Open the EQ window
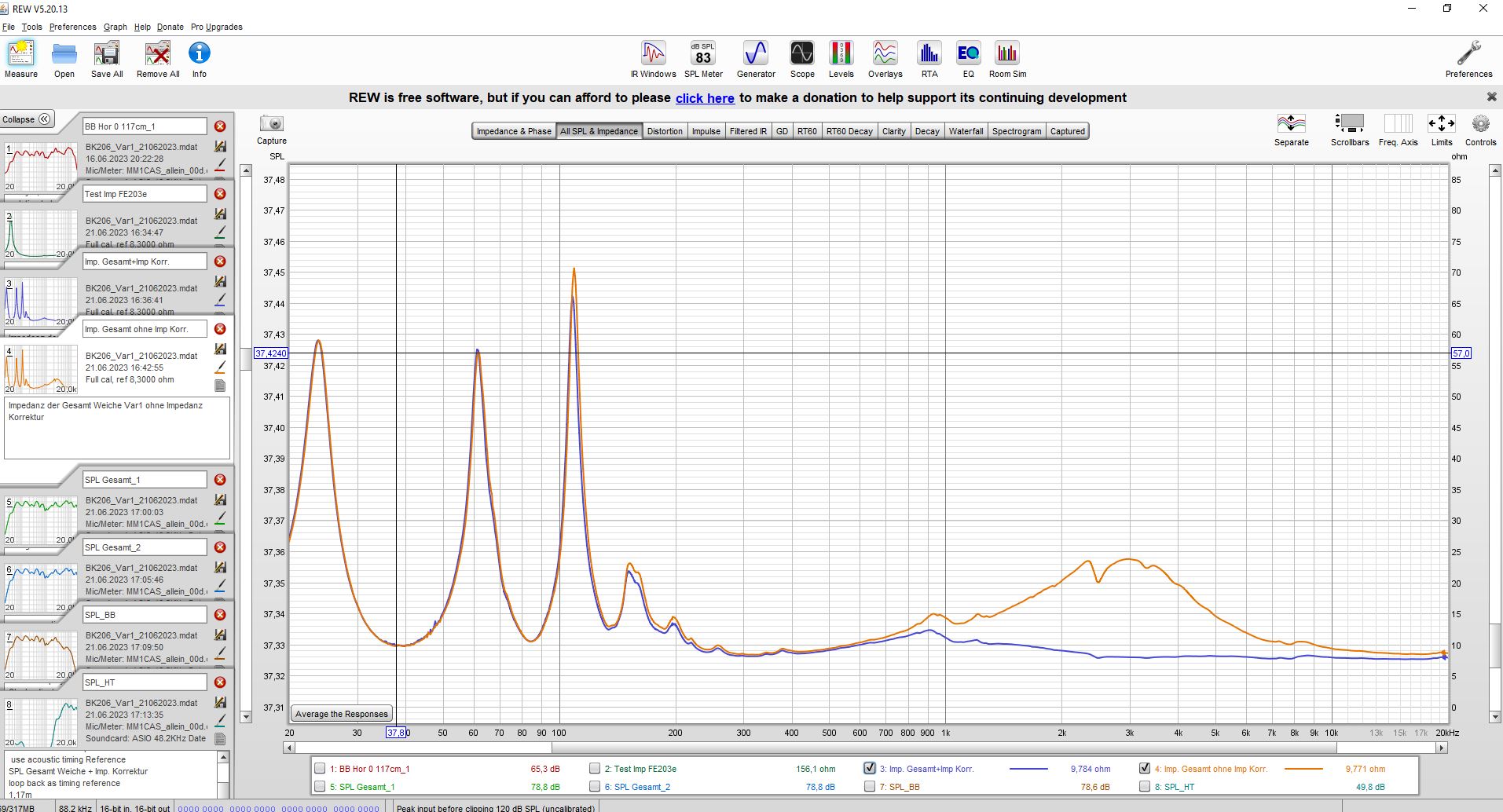 tap(968, 60)
